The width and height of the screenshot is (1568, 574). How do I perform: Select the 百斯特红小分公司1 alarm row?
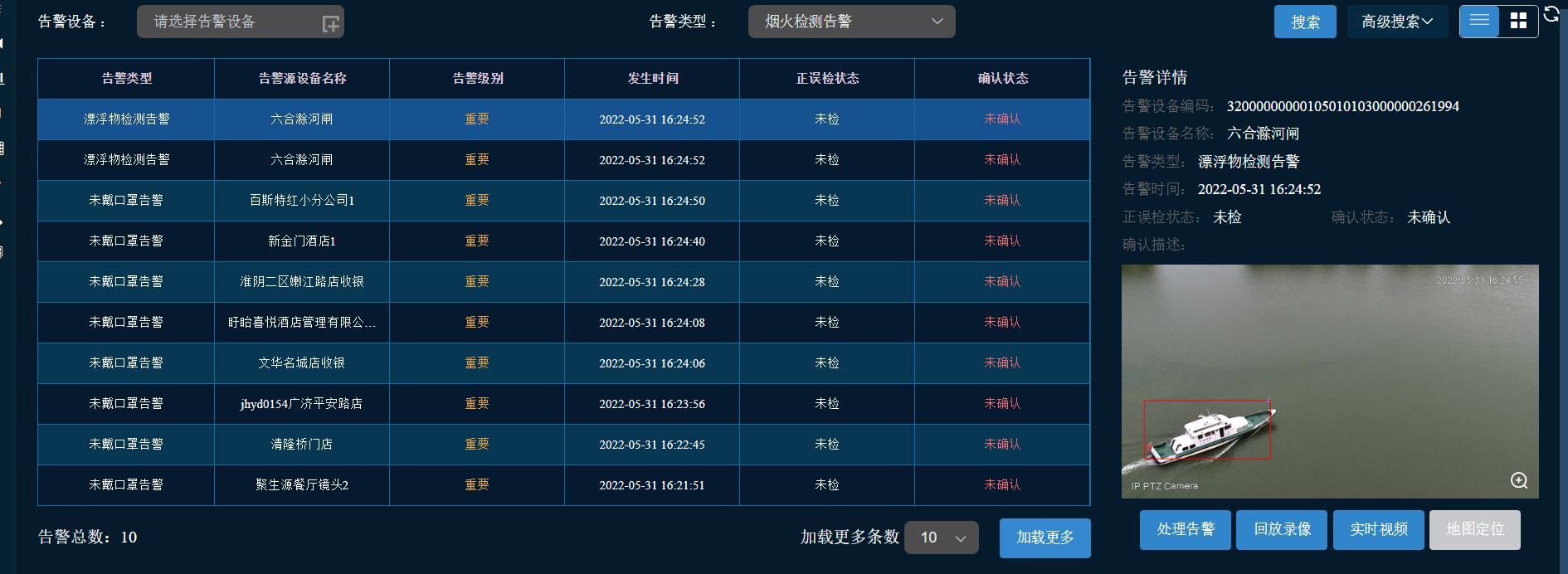pos(302,200)
